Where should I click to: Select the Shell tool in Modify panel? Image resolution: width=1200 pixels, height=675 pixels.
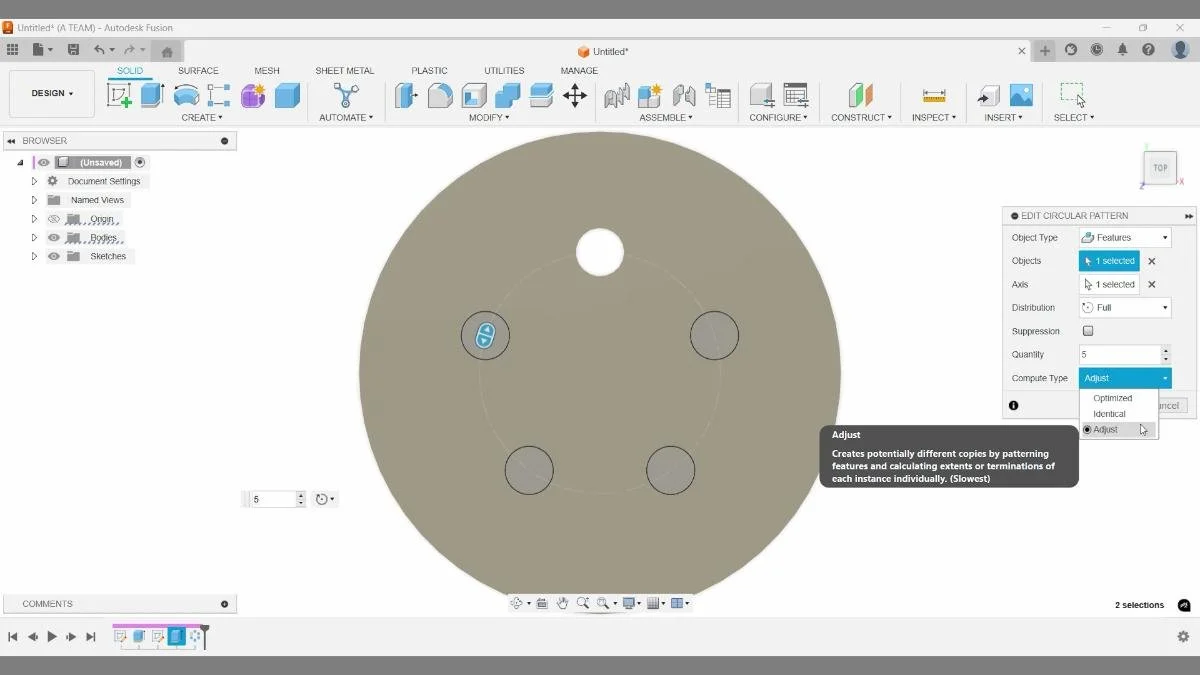473,95
